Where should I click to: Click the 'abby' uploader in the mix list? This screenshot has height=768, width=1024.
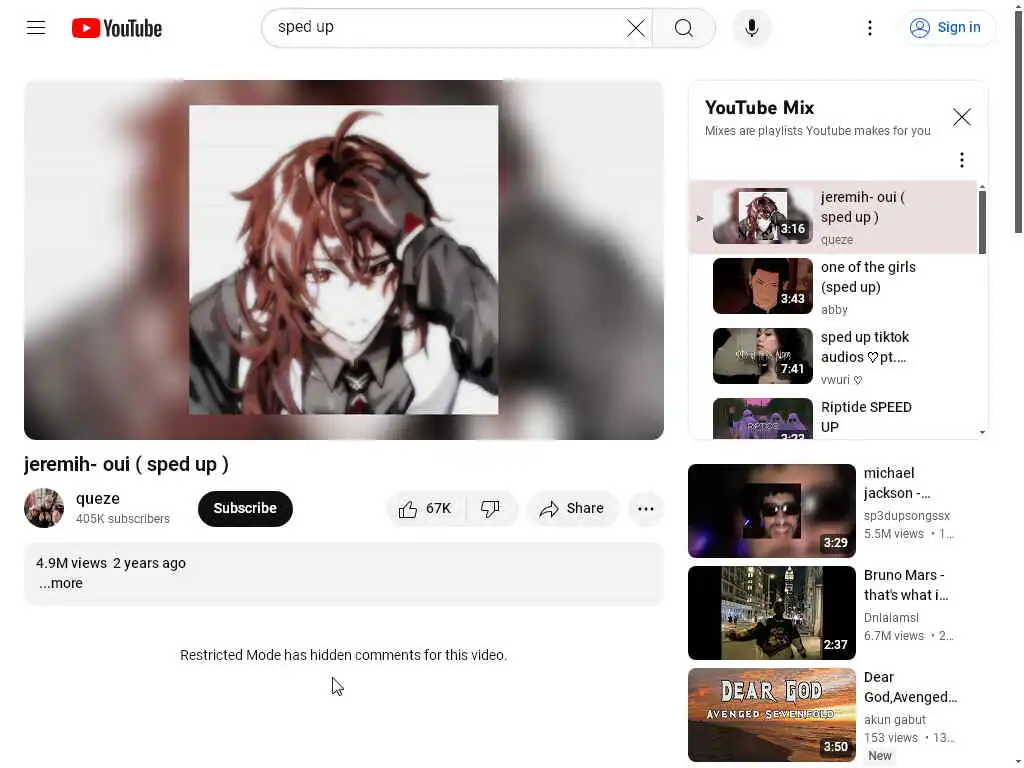834,310
